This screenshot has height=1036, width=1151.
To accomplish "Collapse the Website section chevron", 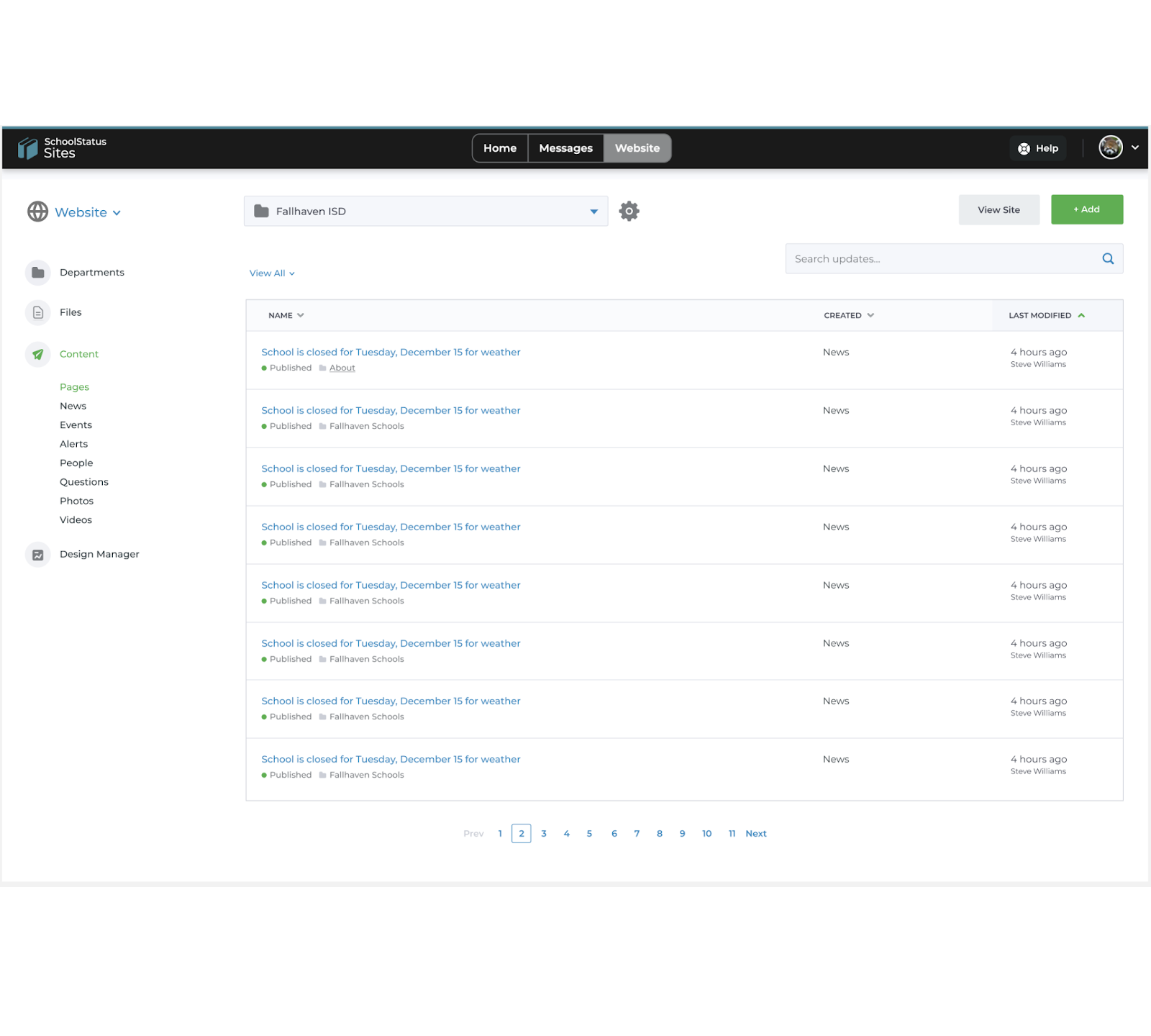I will click(117, 212).
